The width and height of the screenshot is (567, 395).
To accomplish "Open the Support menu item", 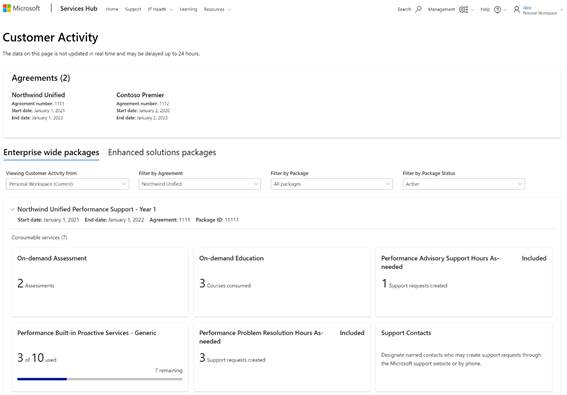I will (133, 9).
